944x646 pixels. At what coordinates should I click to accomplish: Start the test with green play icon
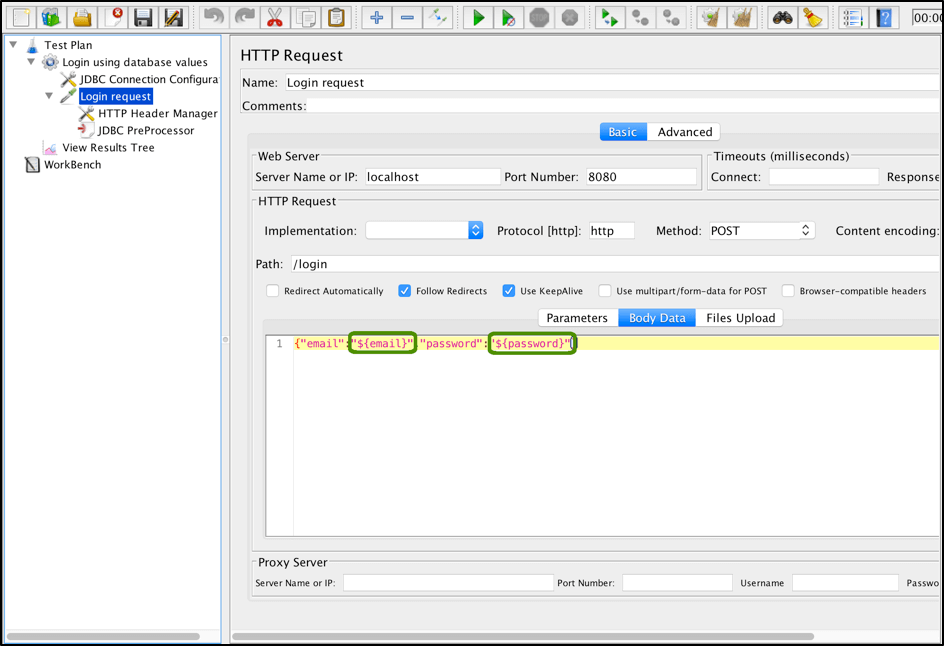point(478,17)
